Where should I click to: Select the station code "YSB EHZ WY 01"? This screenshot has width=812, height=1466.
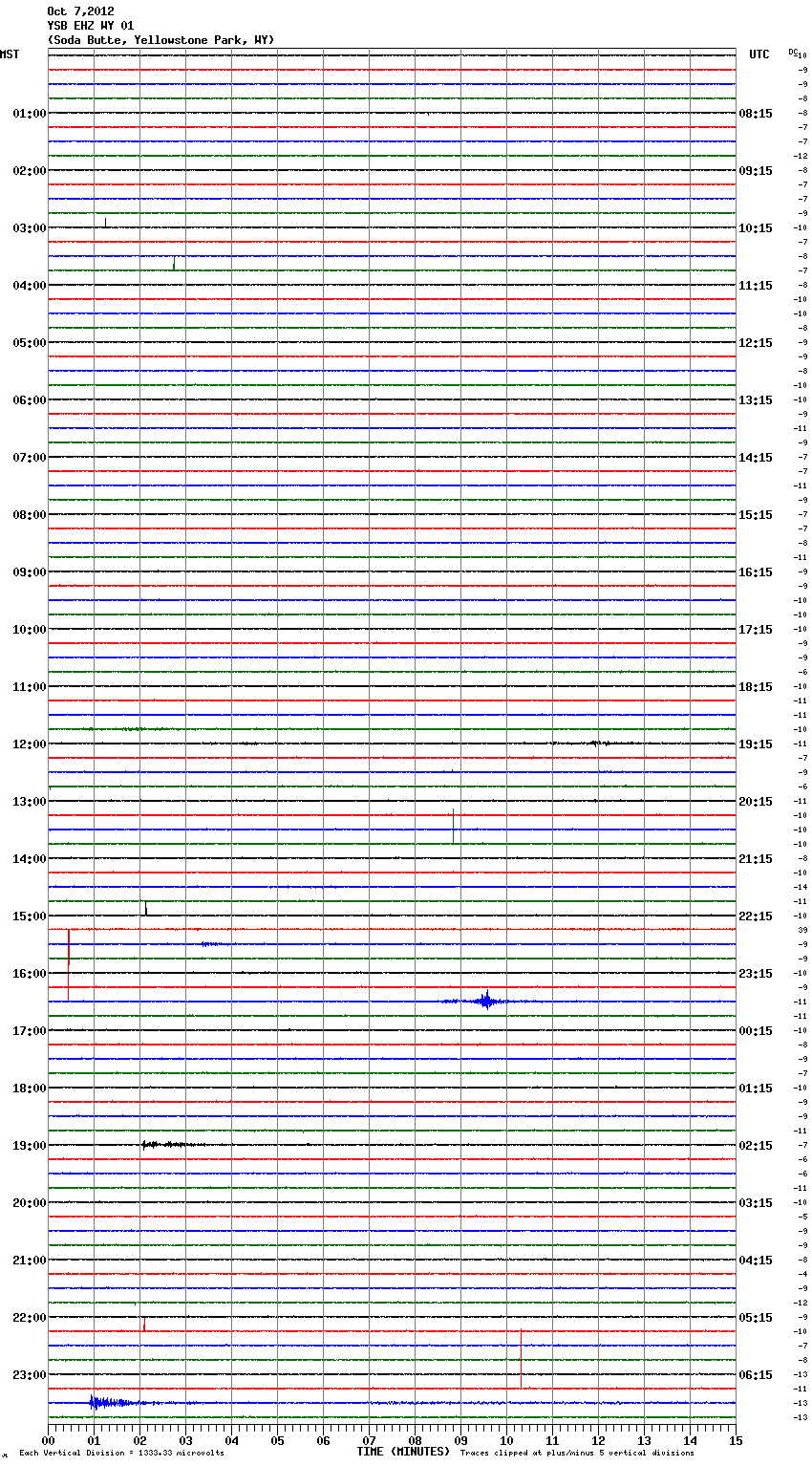[x=91, y=26]
